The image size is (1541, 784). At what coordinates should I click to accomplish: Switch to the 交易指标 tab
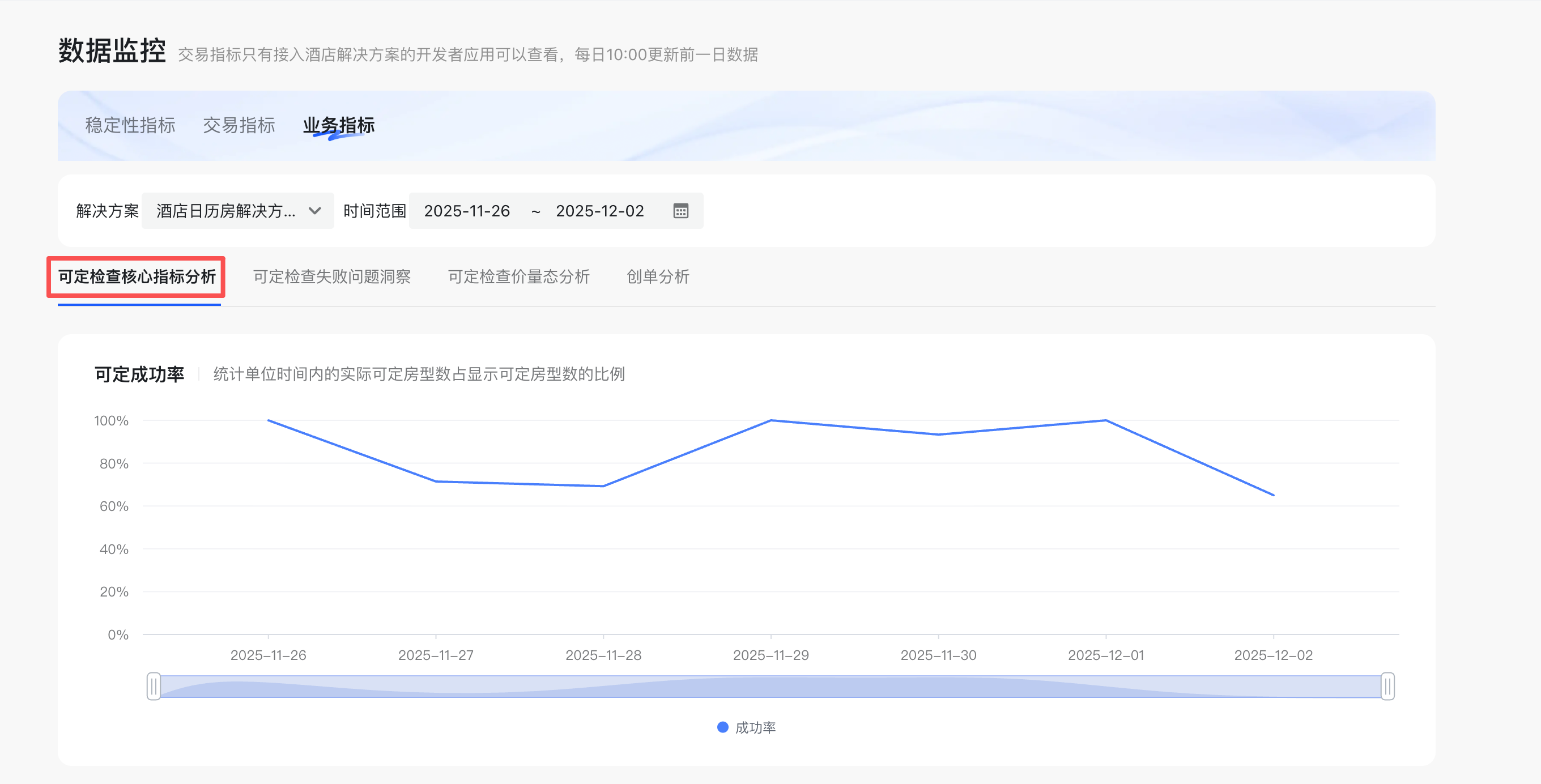pyautogui.click(x=239, y=125)
